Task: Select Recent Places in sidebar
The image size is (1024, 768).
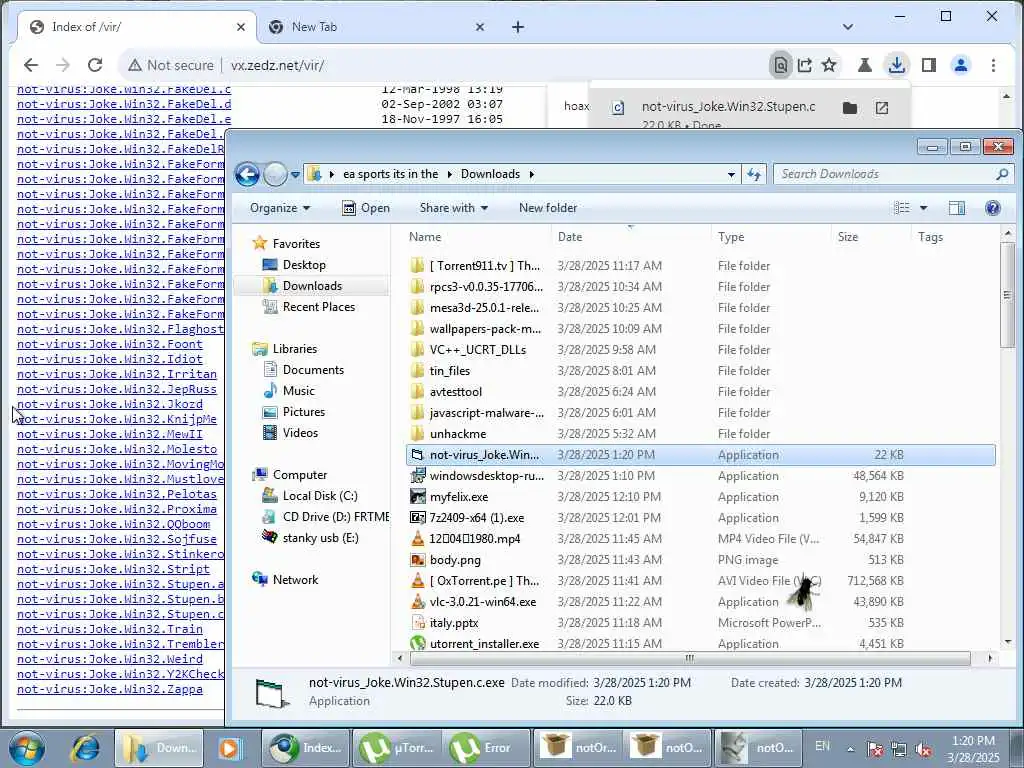Action: point(319,307)
